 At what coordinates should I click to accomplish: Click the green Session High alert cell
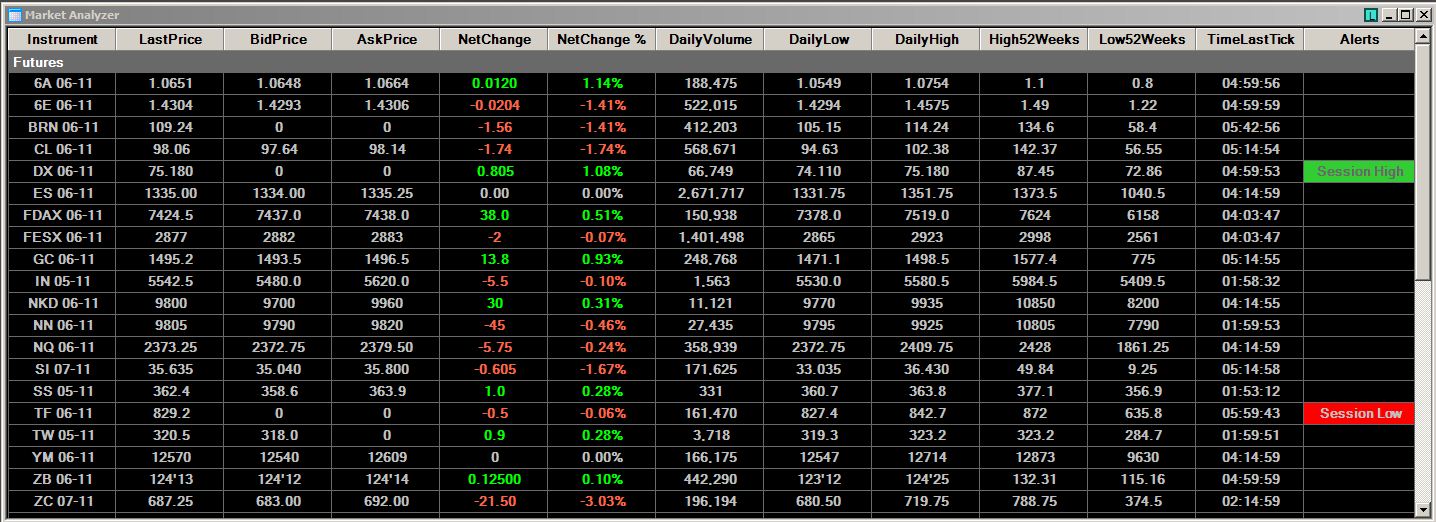[1359, 171]
